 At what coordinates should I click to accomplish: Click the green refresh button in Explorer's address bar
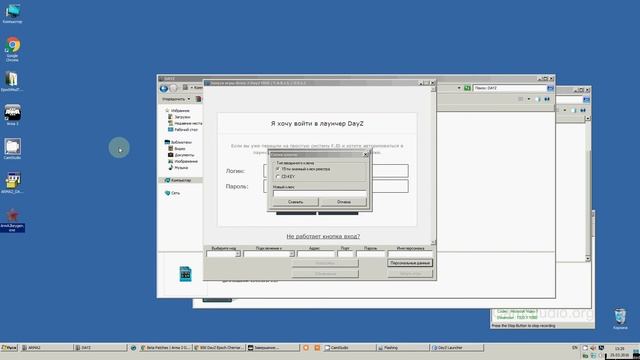pos(467,88)
